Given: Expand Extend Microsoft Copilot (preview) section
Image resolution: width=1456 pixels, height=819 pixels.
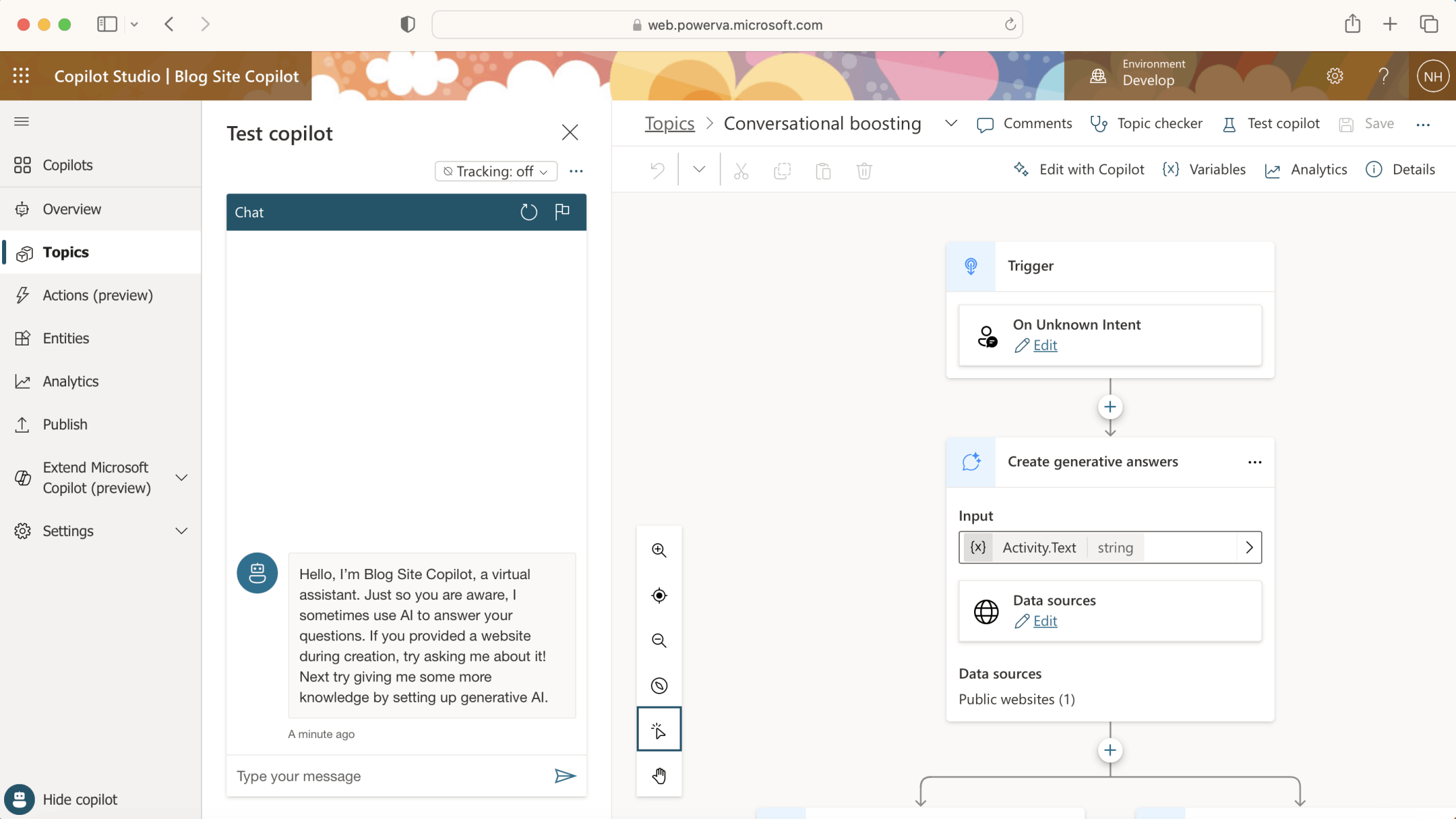Looking at the screenshot, I should tap(181, 478).
